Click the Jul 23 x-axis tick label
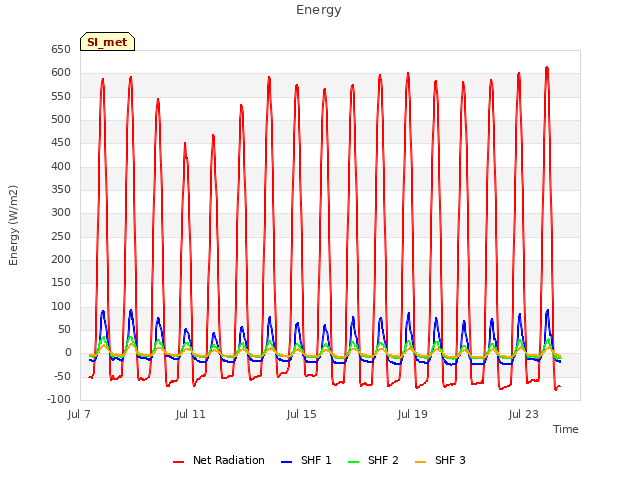This screenshot has width=640, height=480. pos(523,414)
